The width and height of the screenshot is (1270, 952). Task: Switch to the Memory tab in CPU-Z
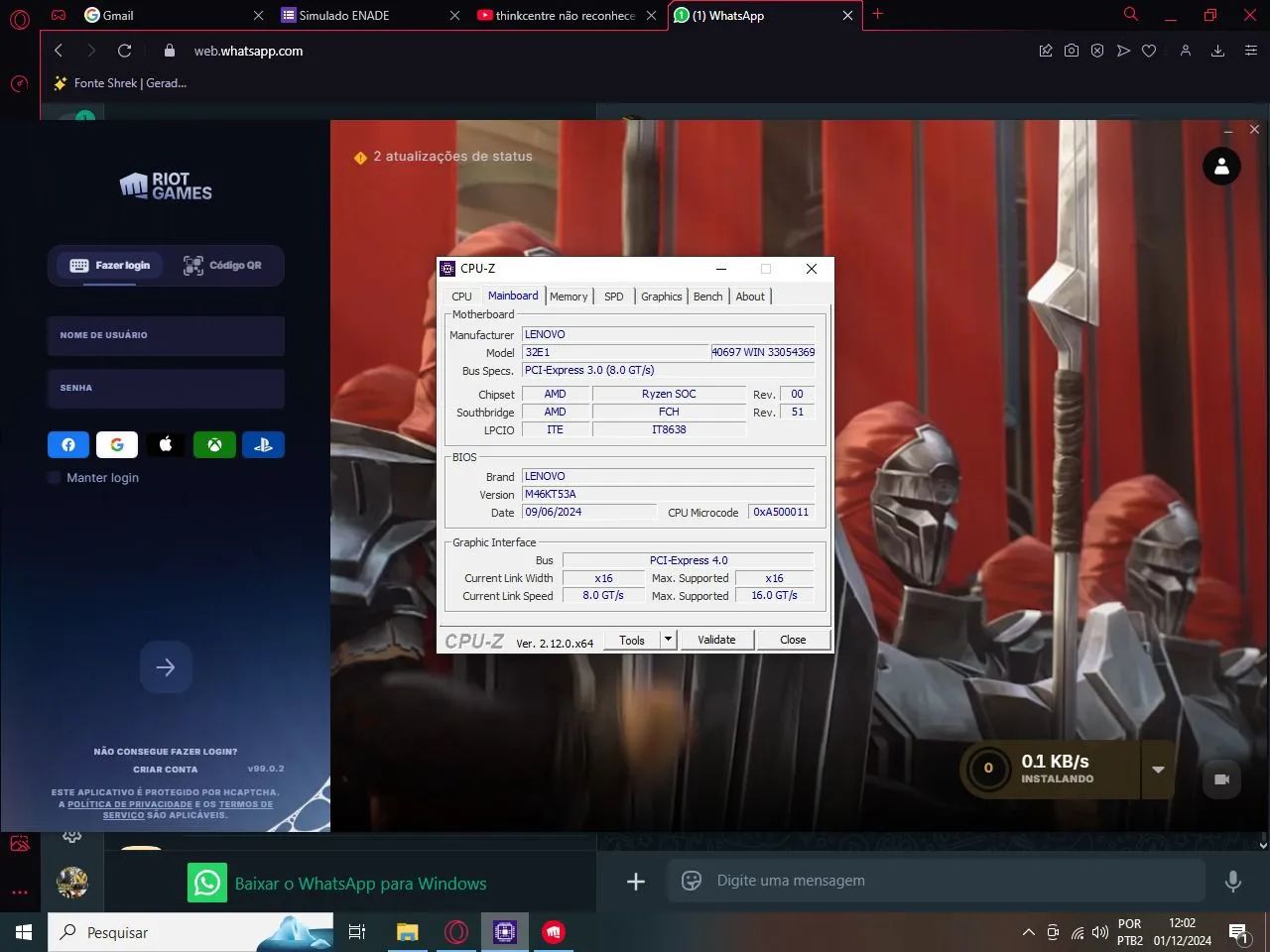click(569, 296)
